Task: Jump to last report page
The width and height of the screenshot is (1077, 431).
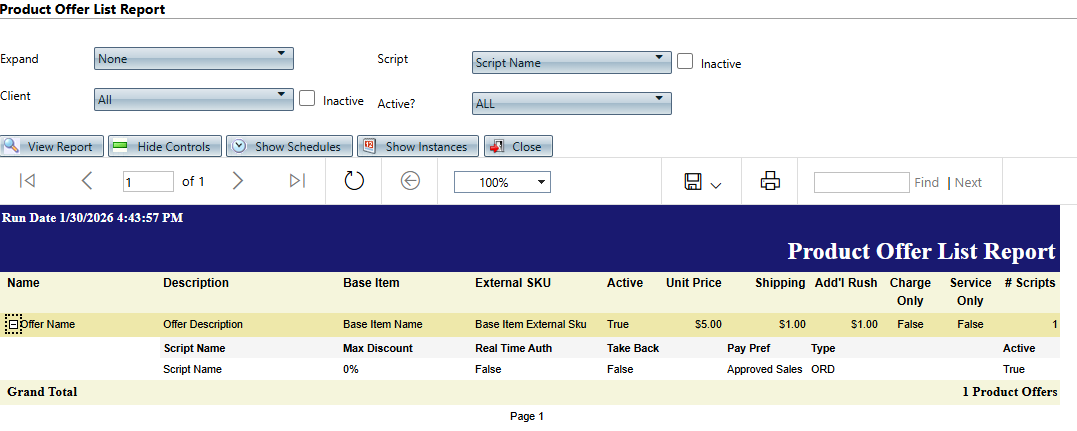Action: [297, 181]
